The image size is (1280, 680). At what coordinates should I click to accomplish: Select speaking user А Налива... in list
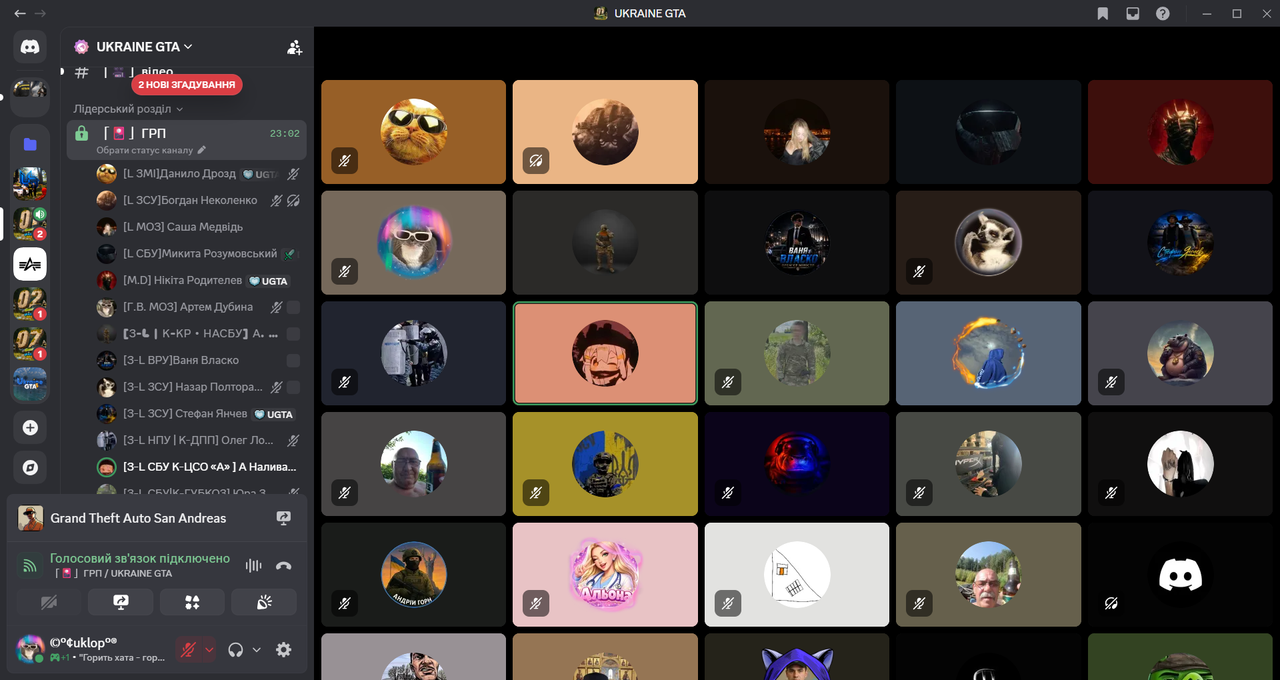[198, 467]
